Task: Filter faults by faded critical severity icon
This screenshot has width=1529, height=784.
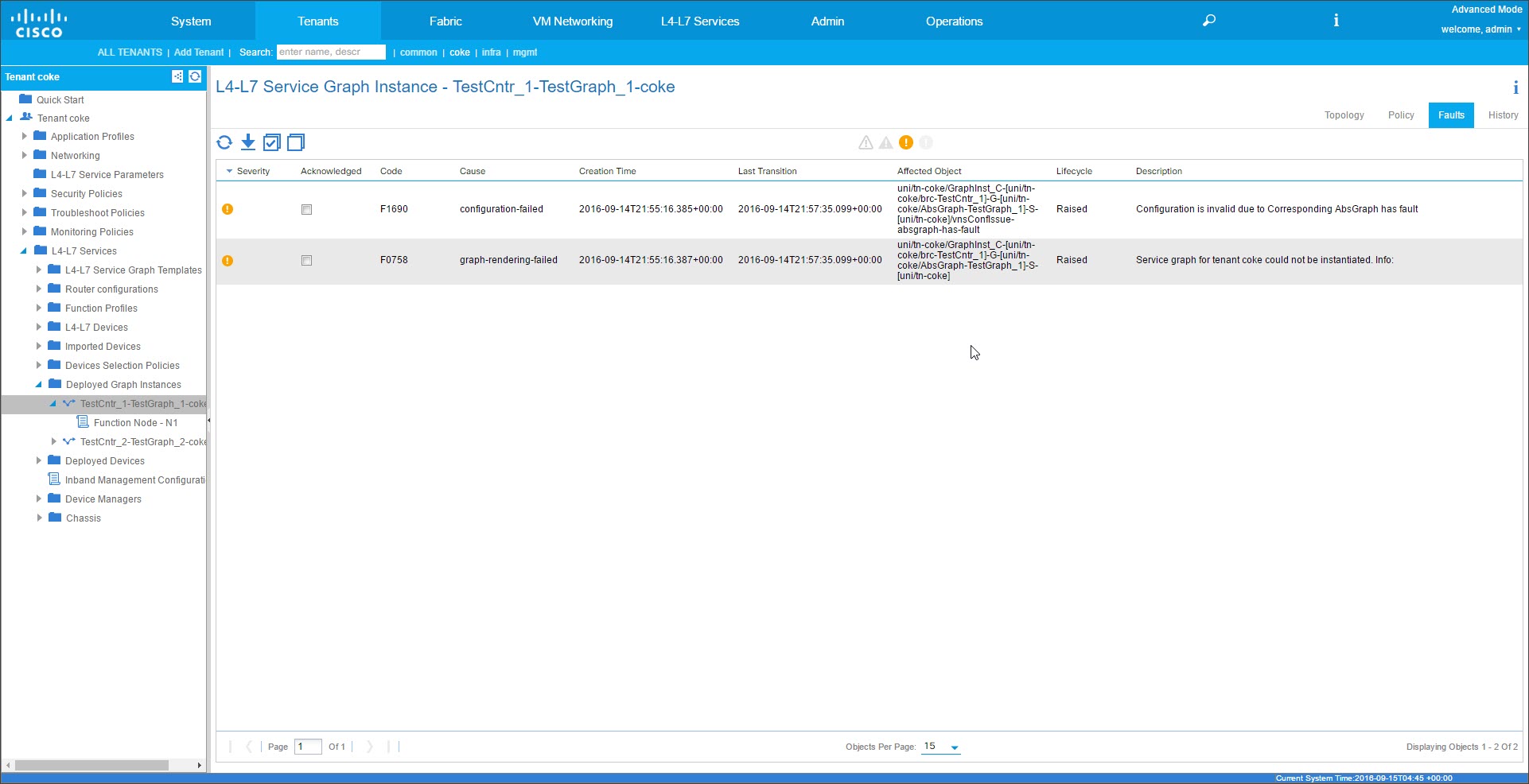Action: pos(926,142)
